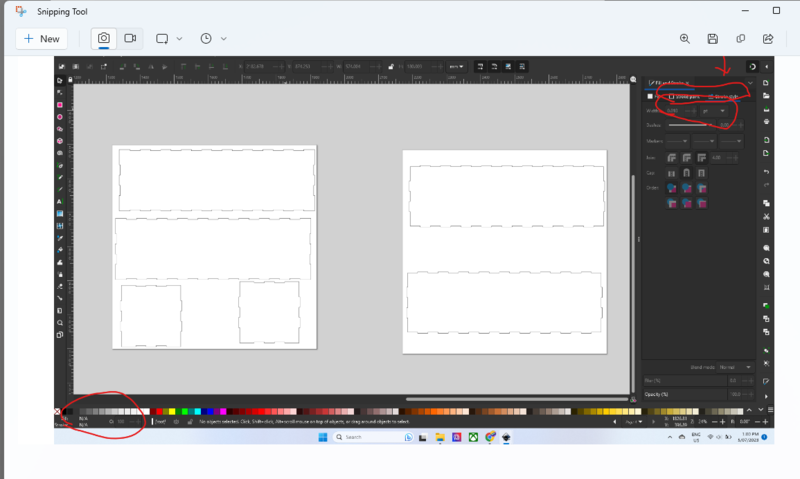Viewport: 800px width, 479px height.
Task: Choose the Miter join style button
Action: (702, 158)
